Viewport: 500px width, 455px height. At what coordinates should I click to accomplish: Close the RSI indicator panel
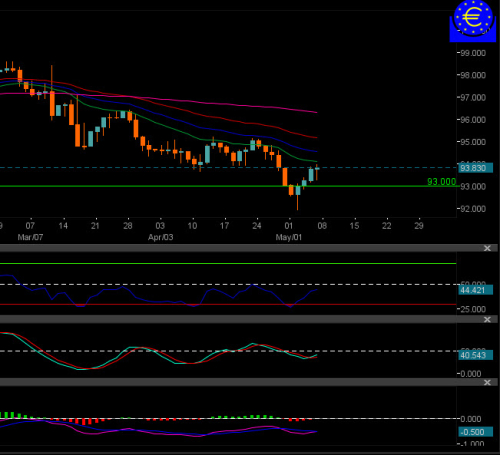pos(487,248)
